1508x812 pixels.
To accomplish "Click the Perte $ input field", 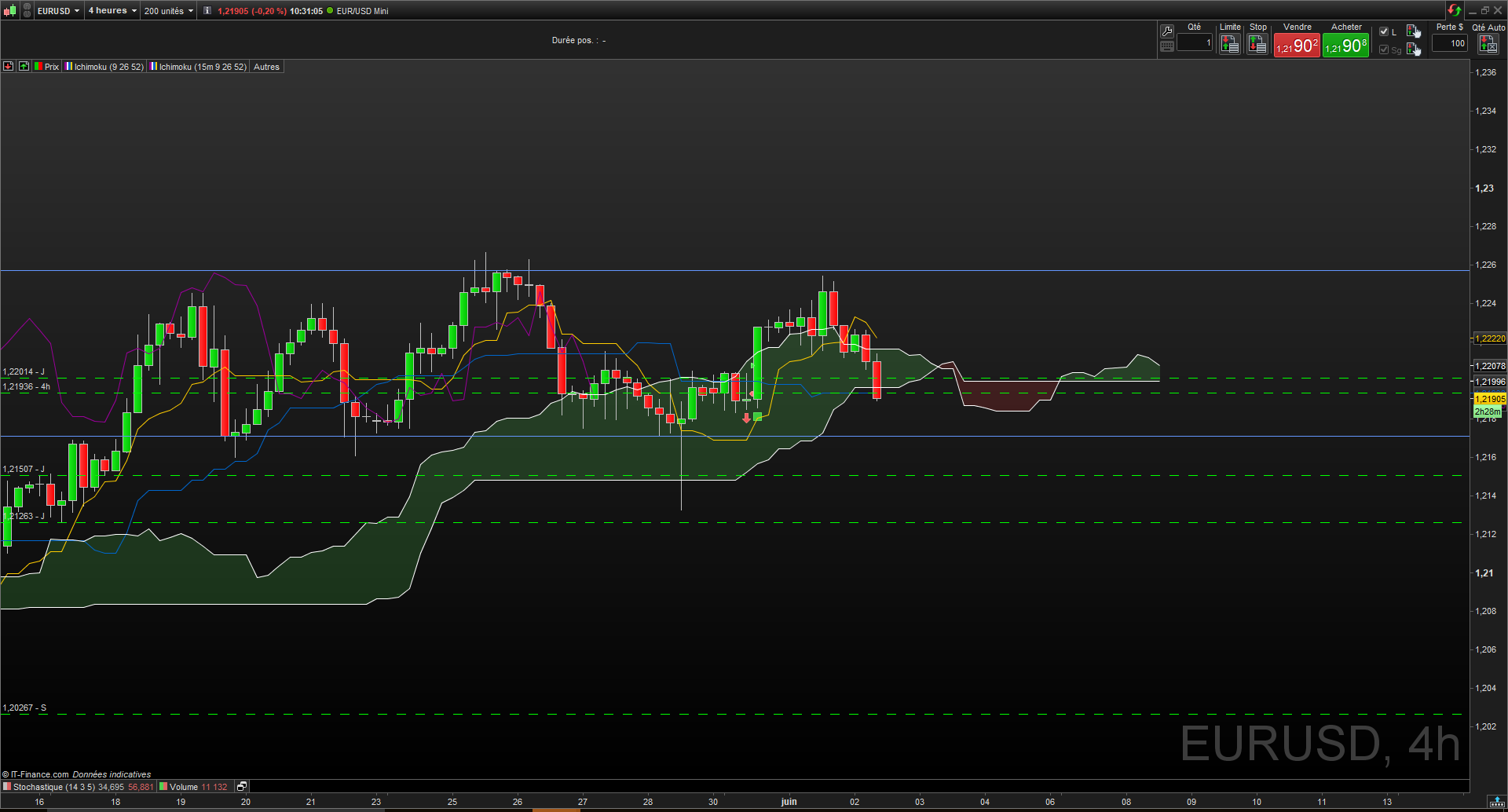I will (x=1449, y=44).
